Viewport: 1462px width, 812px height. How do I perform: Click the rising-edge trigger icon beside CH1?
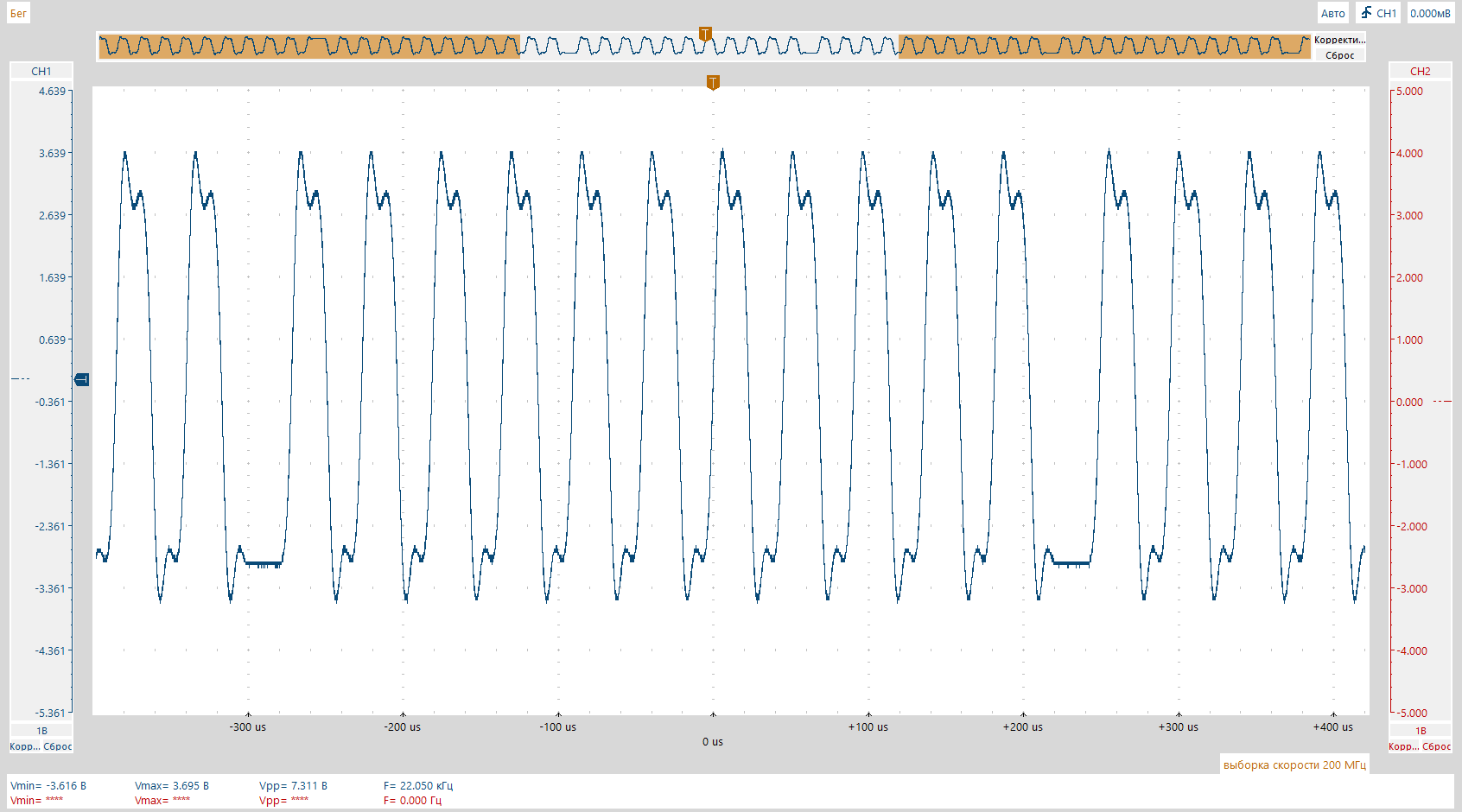1366,12
